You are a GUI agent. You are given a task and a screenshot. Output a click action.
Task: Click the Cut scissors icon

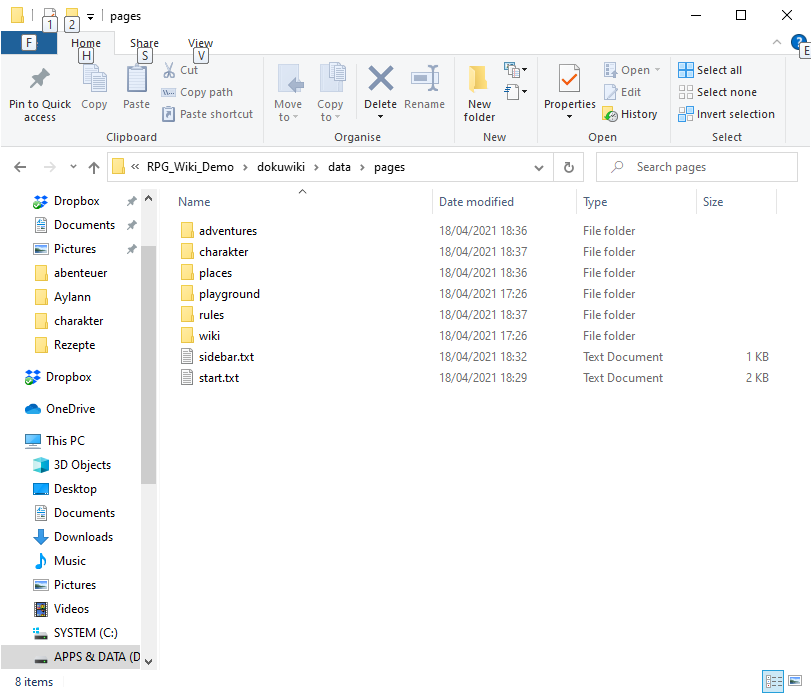point(169,70)
